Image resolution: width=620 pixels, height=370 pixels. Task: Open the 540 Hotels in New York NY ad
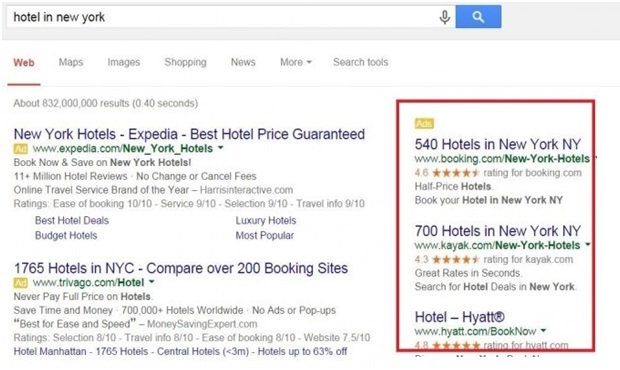click(498, 144)
